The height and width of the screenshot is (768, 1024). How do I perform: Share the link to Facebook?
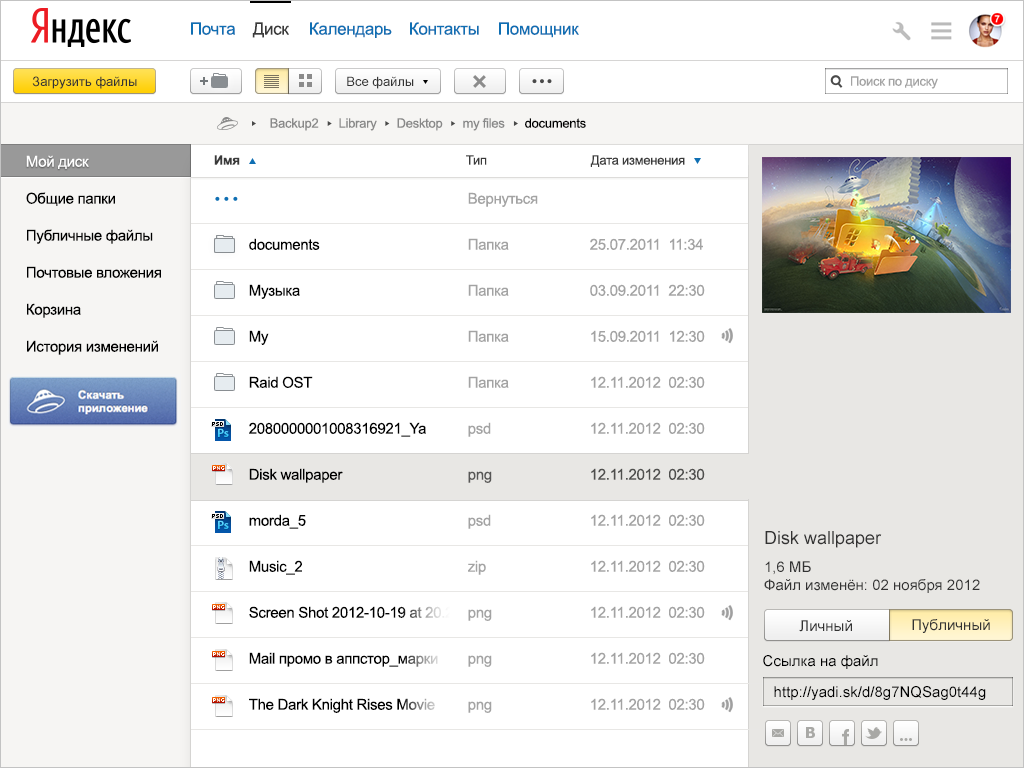pyautogui.click(x=842, y=733)
